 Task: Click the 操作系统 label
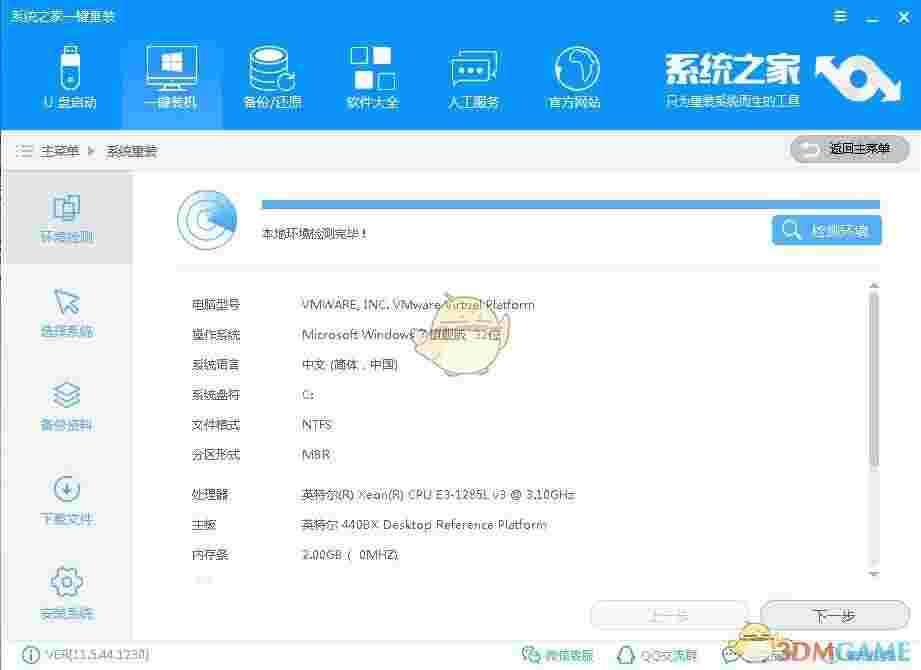tap(216, 335)
